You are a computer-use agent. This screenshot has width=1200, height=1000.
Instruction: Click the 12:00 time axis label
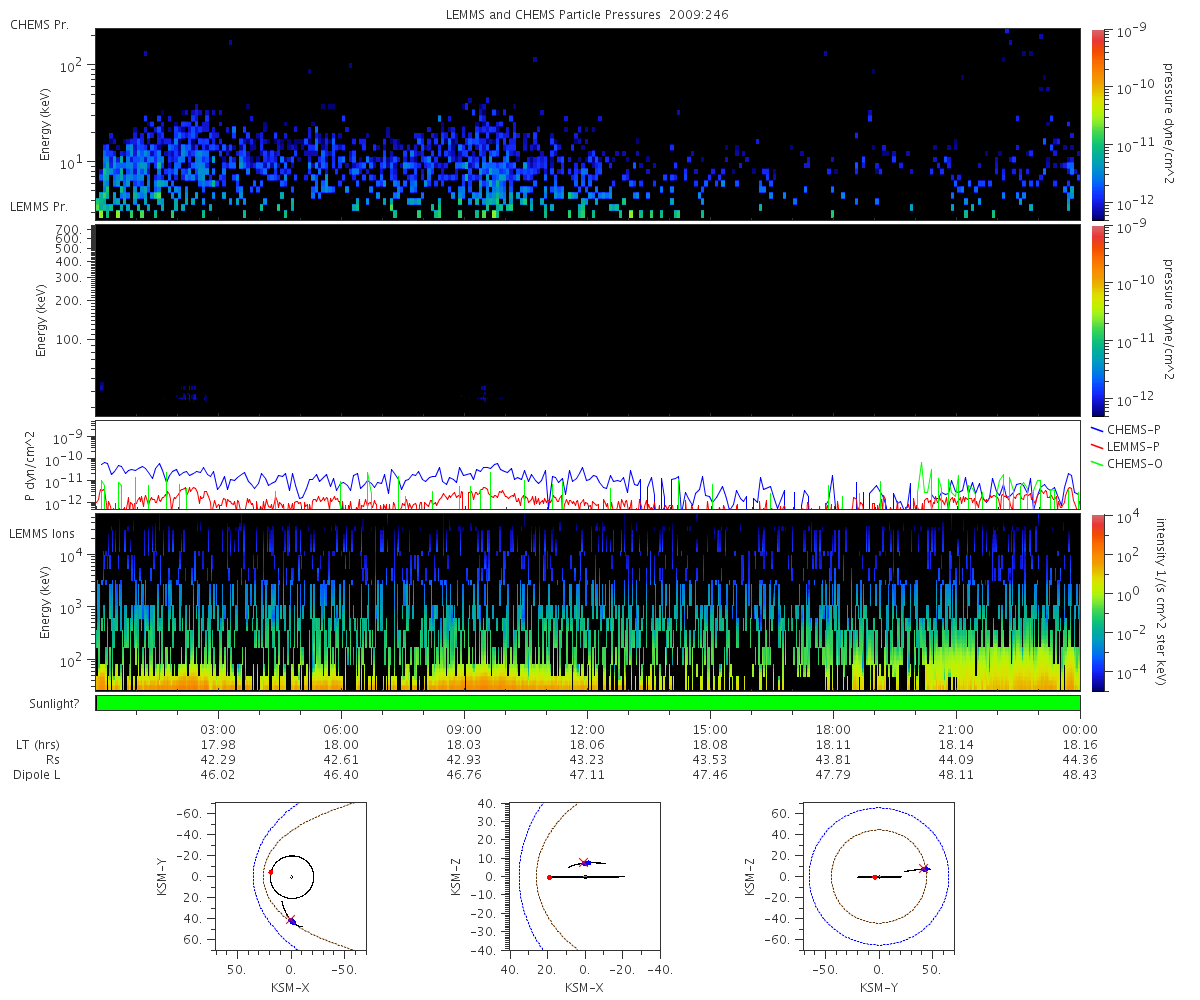point(587,730)
